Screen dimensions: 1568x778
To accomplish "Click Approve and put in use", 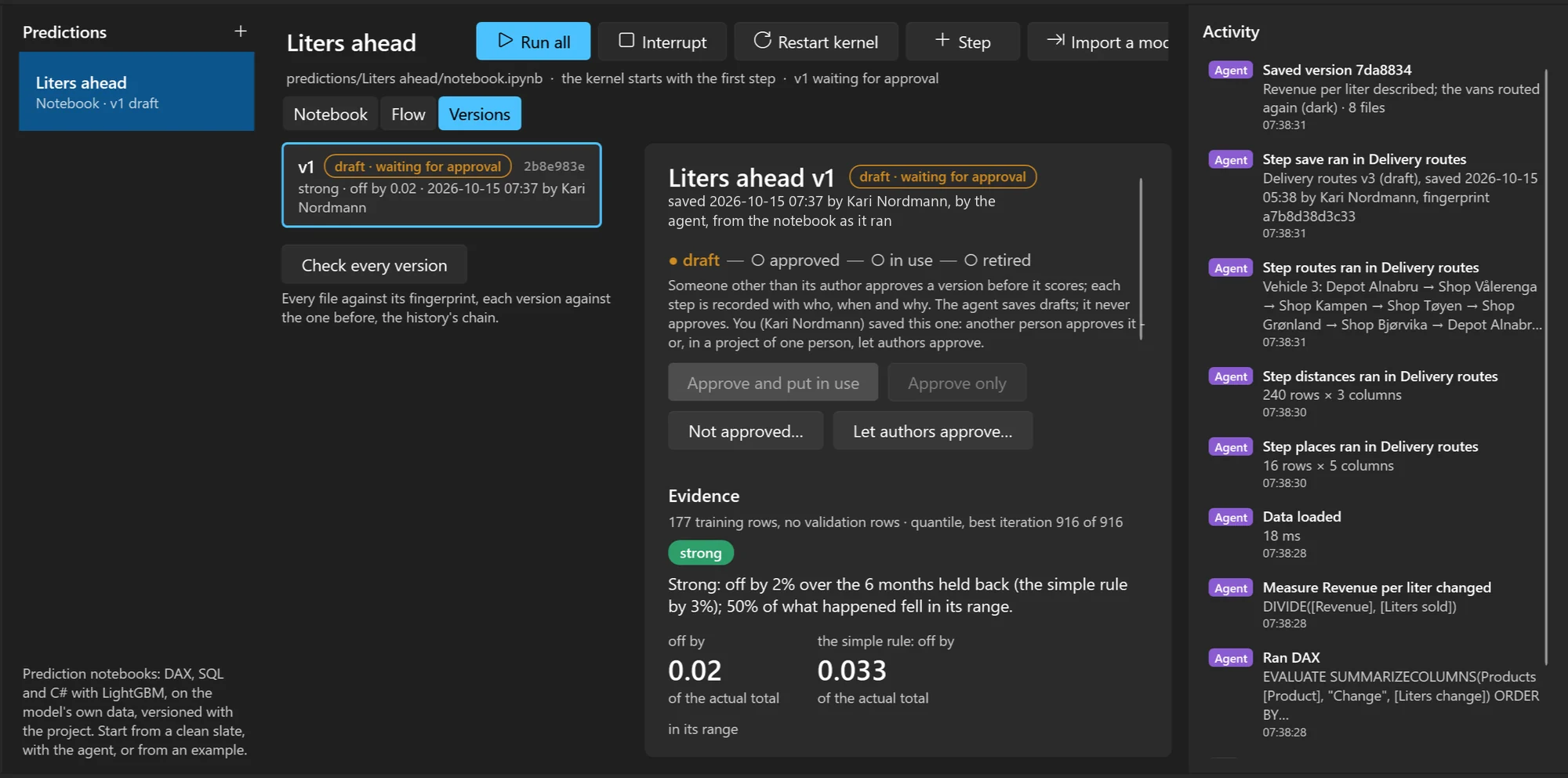I will pos(773,383).
